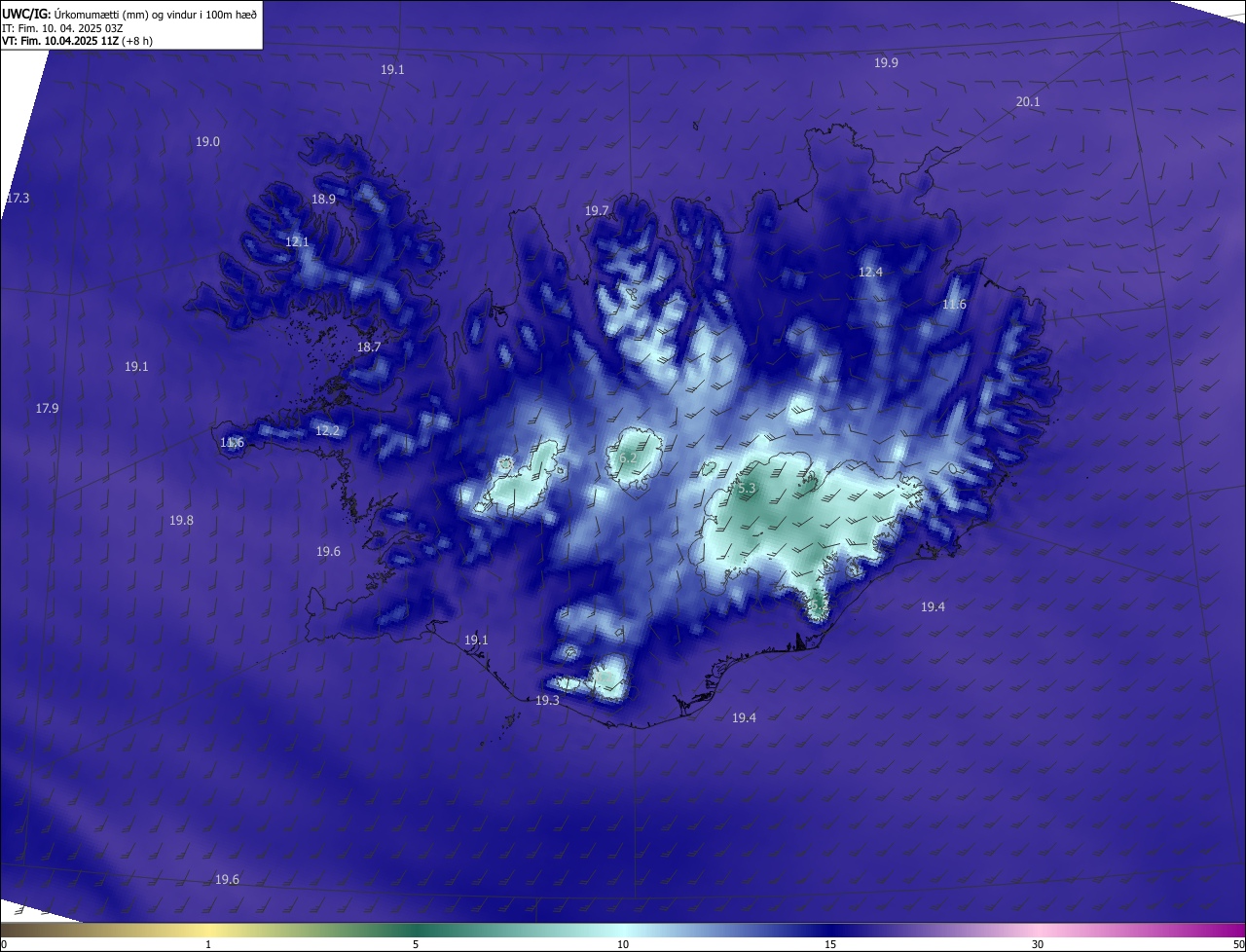Screen dimensions: 1246x952
Task: Click the color scale tick labeled 50
Action: 1238,944
